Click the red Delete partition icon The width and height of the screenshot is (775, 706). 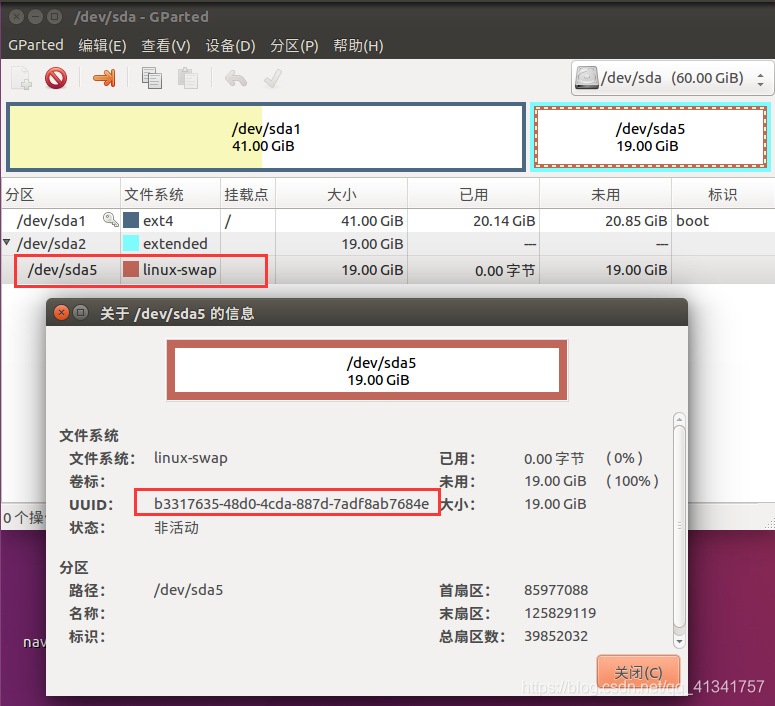tap(56, 78)
